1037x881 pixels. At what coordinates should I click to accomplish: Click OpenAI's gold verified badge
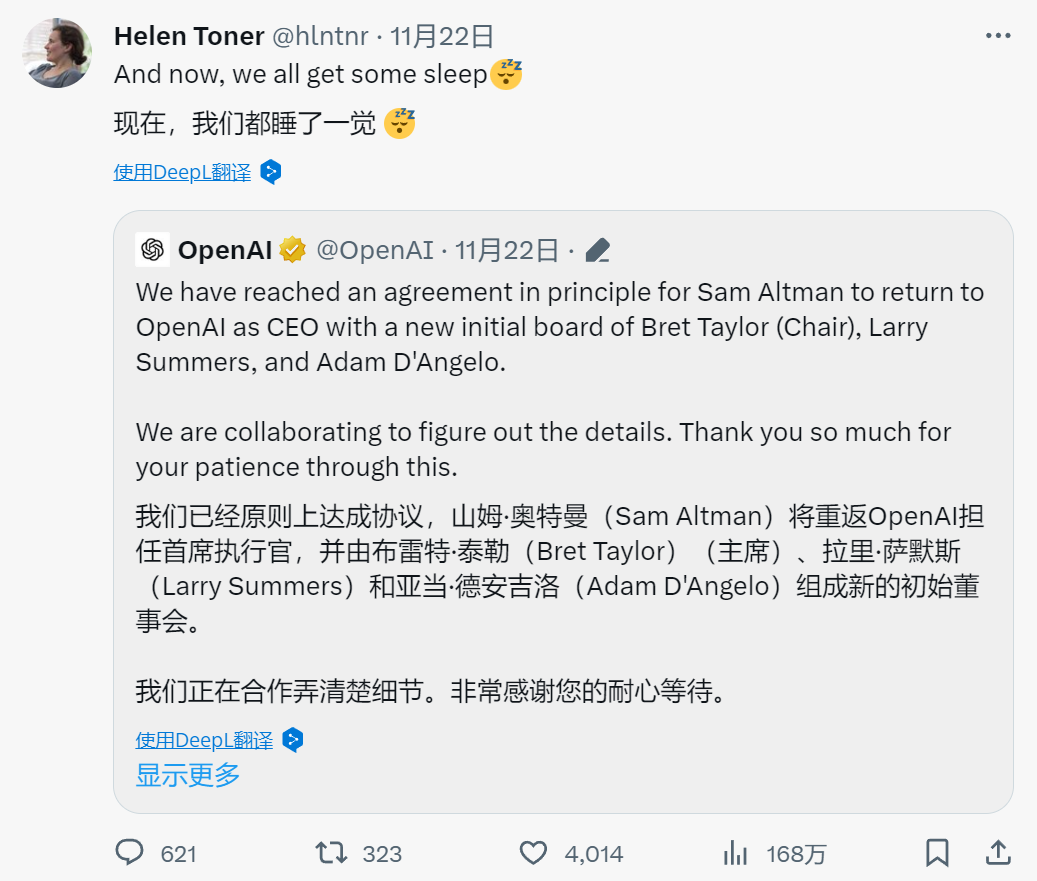[293, 250]
